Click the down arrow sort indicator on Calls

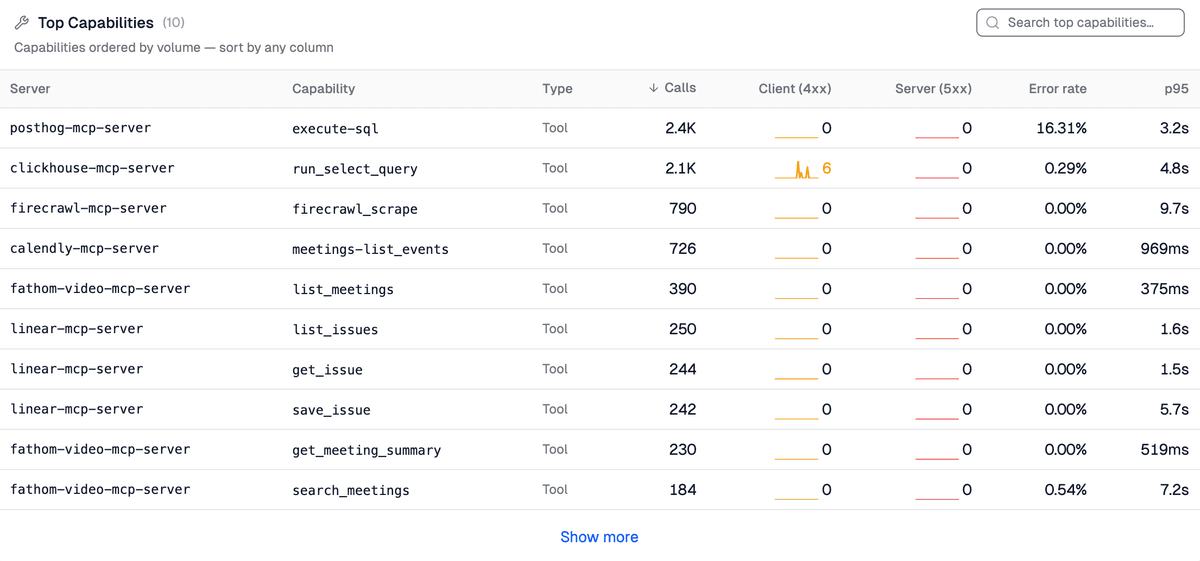(654, 88)
